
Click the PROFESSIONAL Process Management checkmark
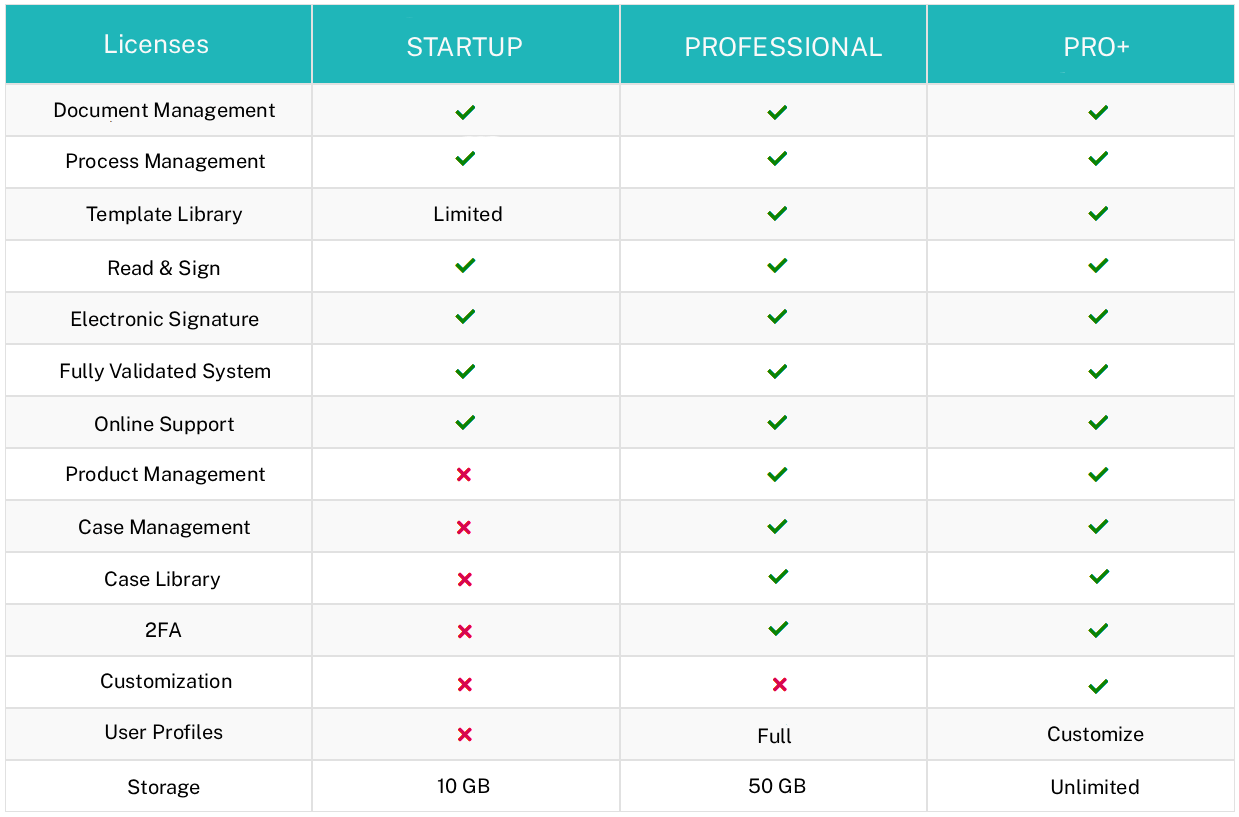[777, 159]
